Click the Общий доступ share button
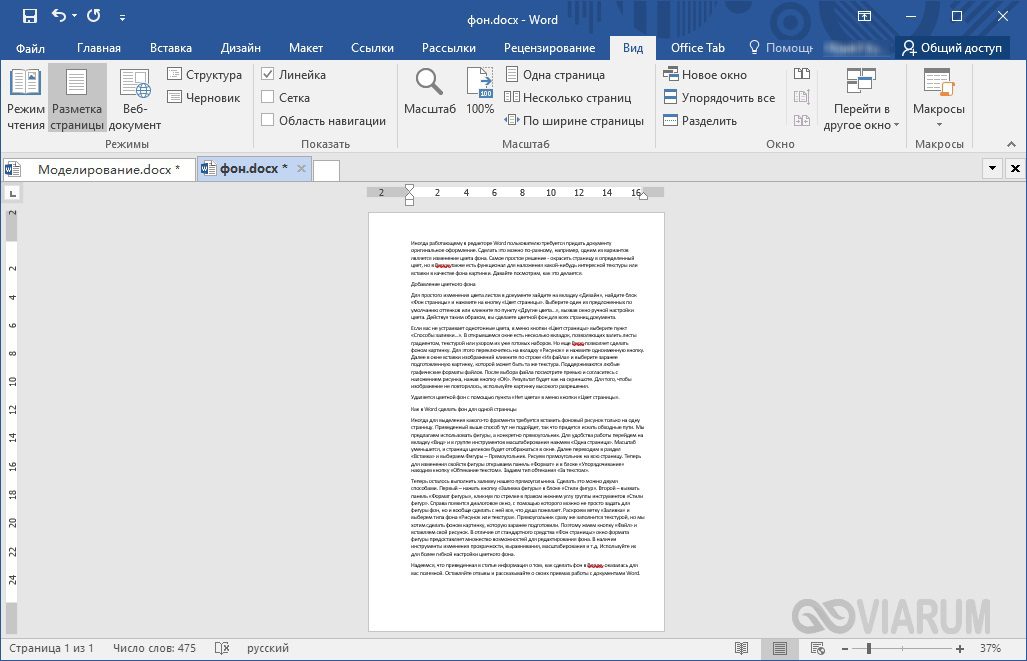Viewport: 1027px width, 661px height. tap(952, 48)
